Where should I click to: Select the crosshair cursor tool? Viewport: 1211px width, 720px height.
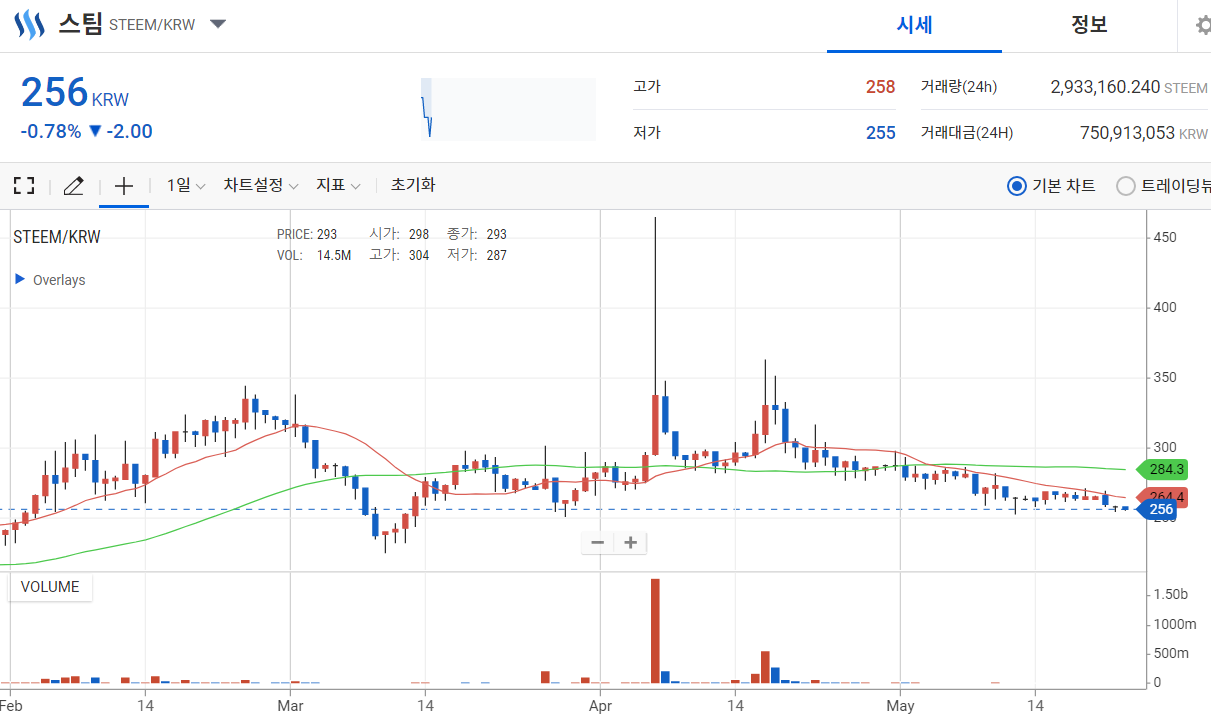[124, 185]
